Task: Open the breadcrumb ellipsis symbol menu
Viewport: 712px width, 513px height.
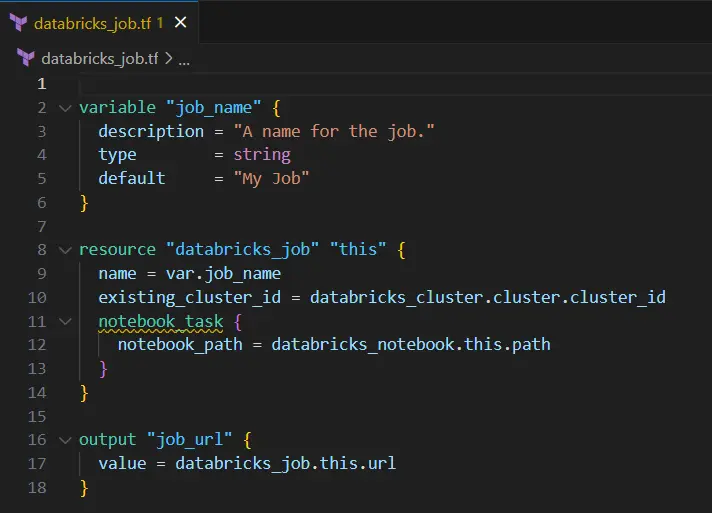Action: point(184,60)
